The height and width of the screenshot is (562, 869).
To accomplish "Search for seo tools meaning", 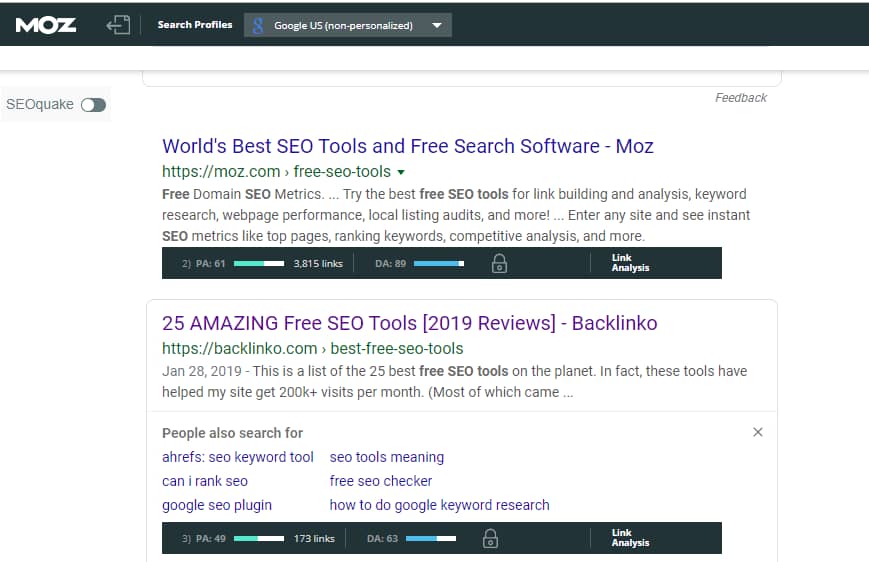I will (x=387, y=457).
